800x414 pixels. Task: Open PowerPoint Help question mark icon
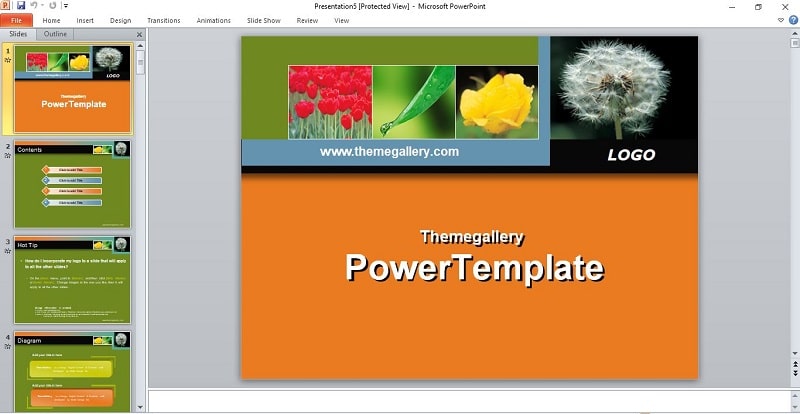tap(793, 20)
